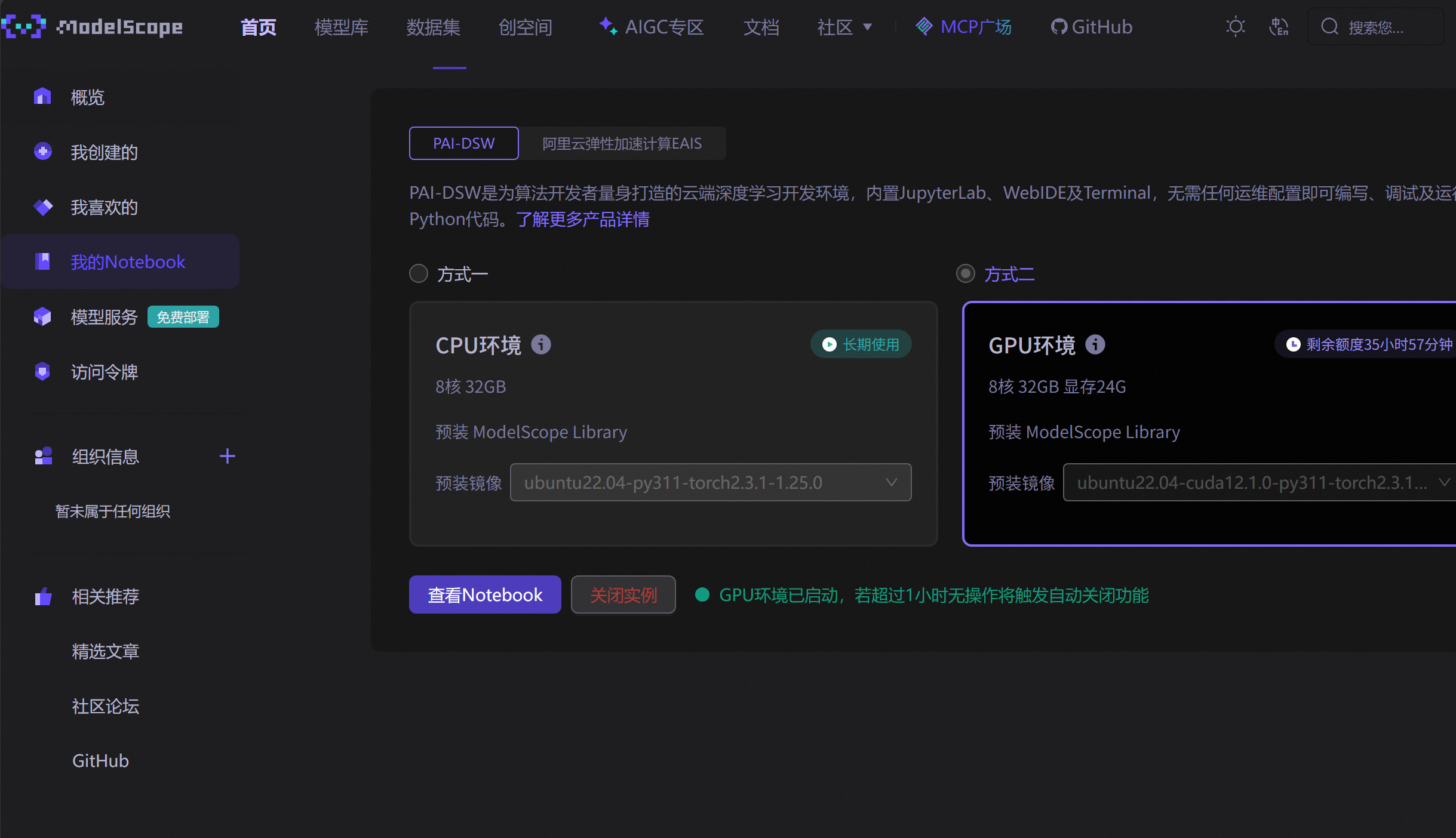Click the 概览 home icon
Viewport: 1456px width, 838px height.
[x=42, y=96]
